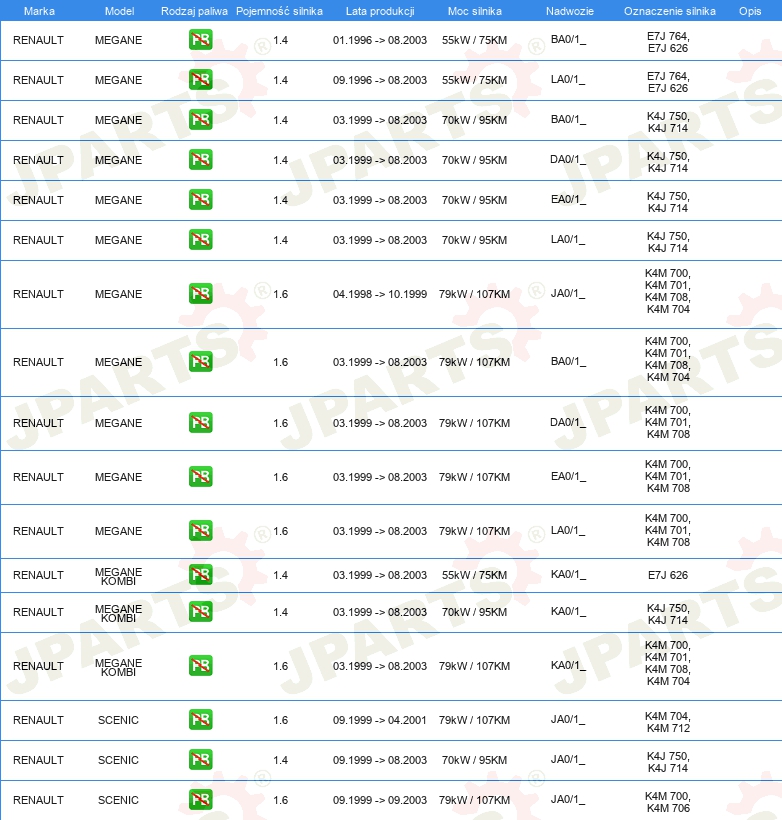This screenshot has height=820, width=782.
Task: Select the date '09.1999 -> 04.2001'
Action: point(380,720)
